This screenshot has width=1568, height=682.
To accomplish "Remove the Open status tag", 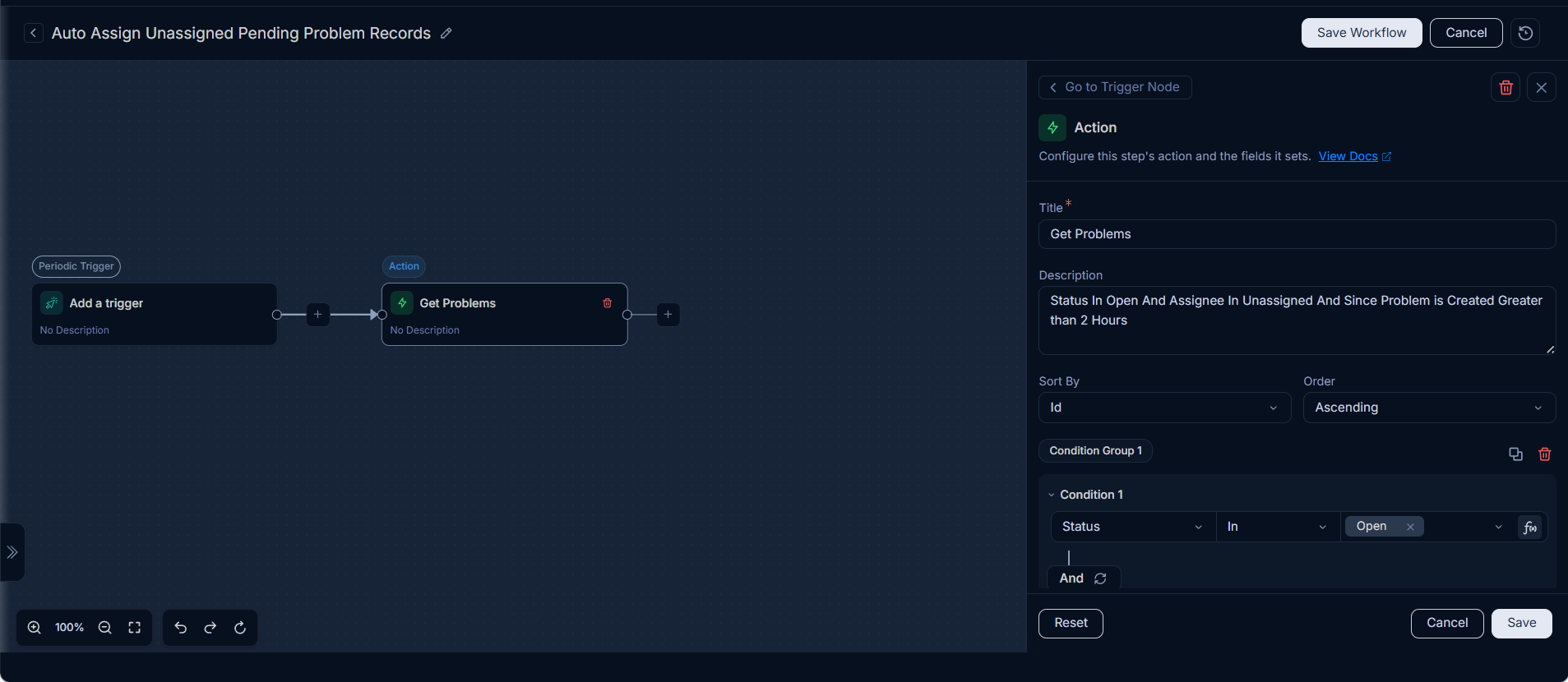I will [1410, 527].
